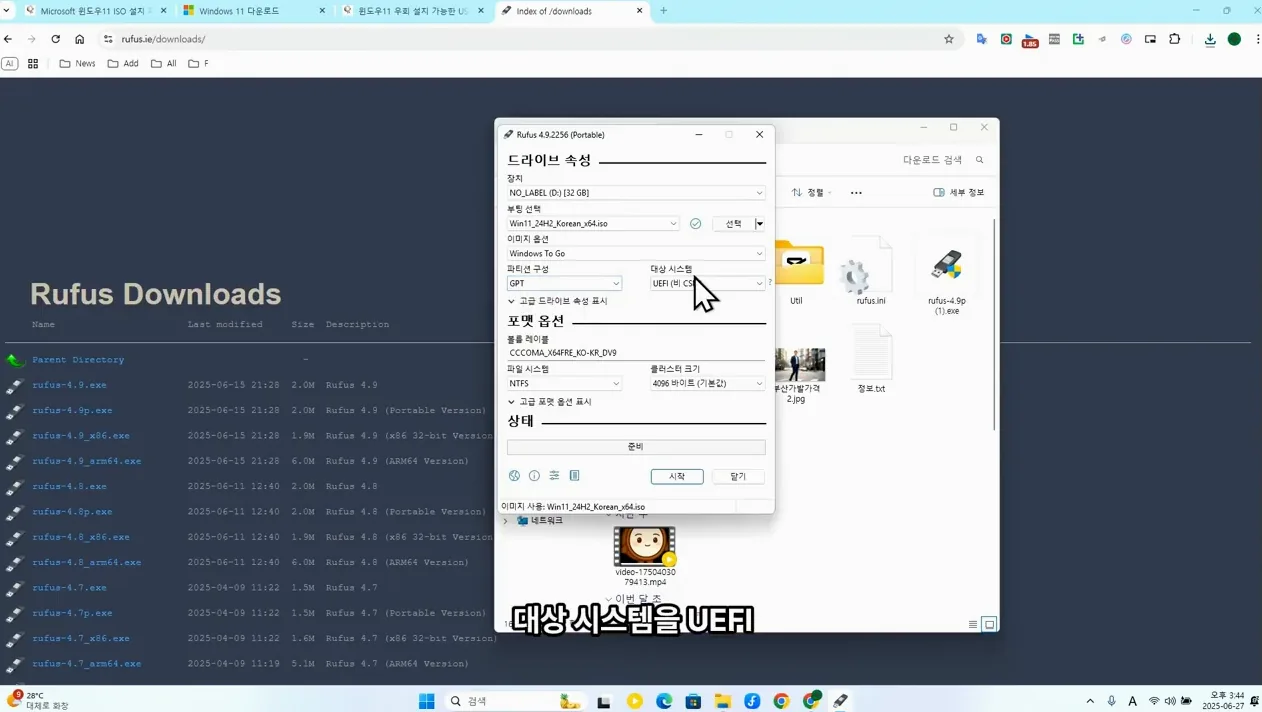Expand 네트워크 tree item in Explorer

coord(505,521)
